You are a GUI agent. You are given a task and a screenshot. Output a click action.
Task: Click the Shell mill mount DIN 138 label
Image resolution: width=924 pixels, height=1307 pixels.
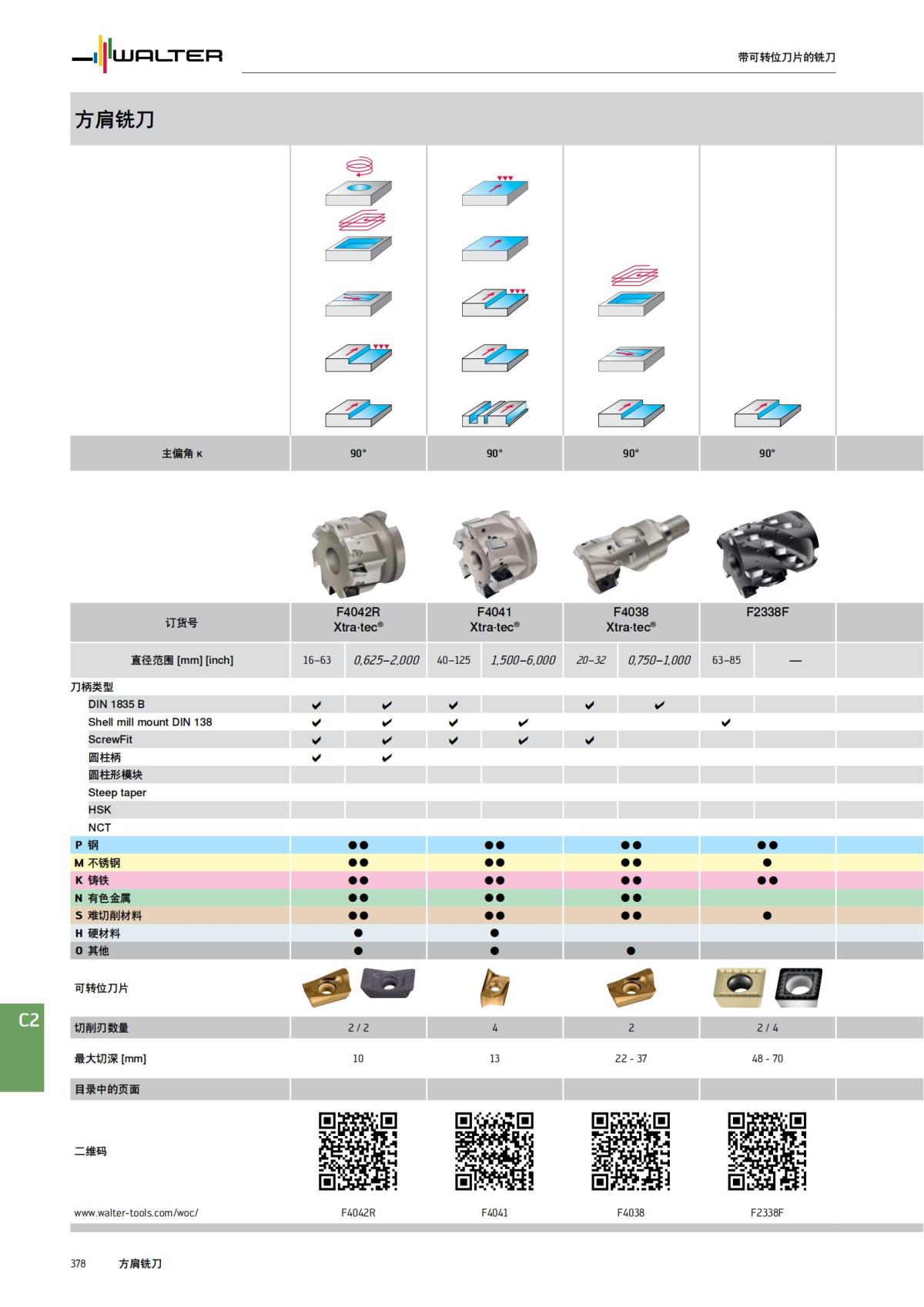150,722
